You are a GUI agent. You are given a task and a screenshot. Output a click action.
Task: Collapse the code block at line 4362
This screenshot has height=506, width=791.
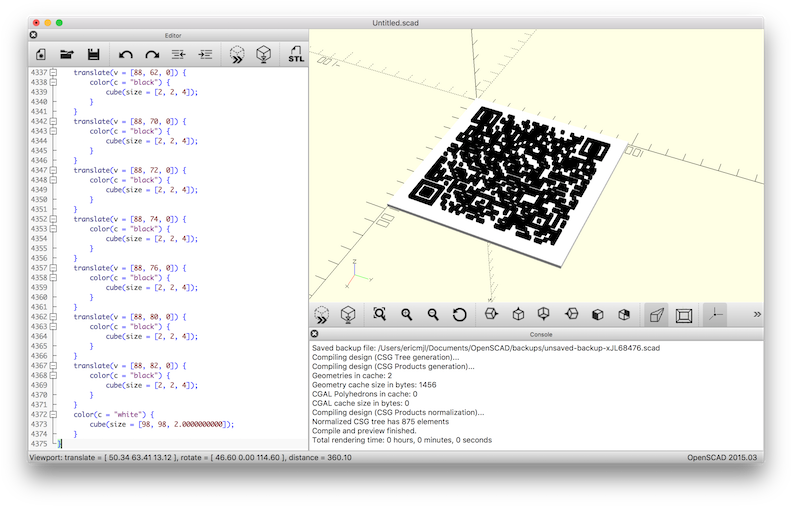click(x=53, y=317)
